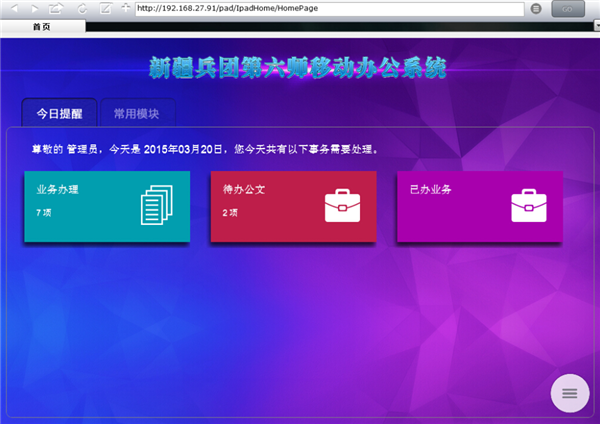Click the briefcase icon on 已办业务 tile
The height and width of the screenshot is (424, 600).
click(529, 205)
